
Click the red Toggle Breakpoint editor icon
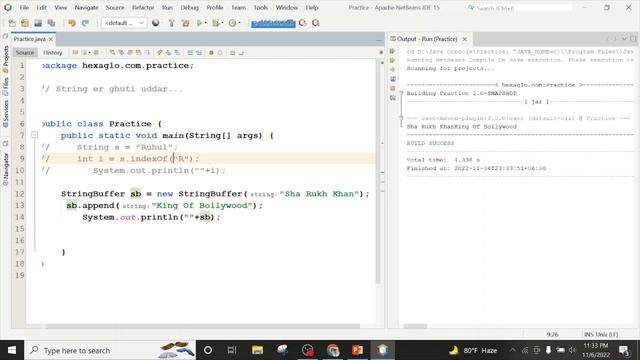coord(211,52)
